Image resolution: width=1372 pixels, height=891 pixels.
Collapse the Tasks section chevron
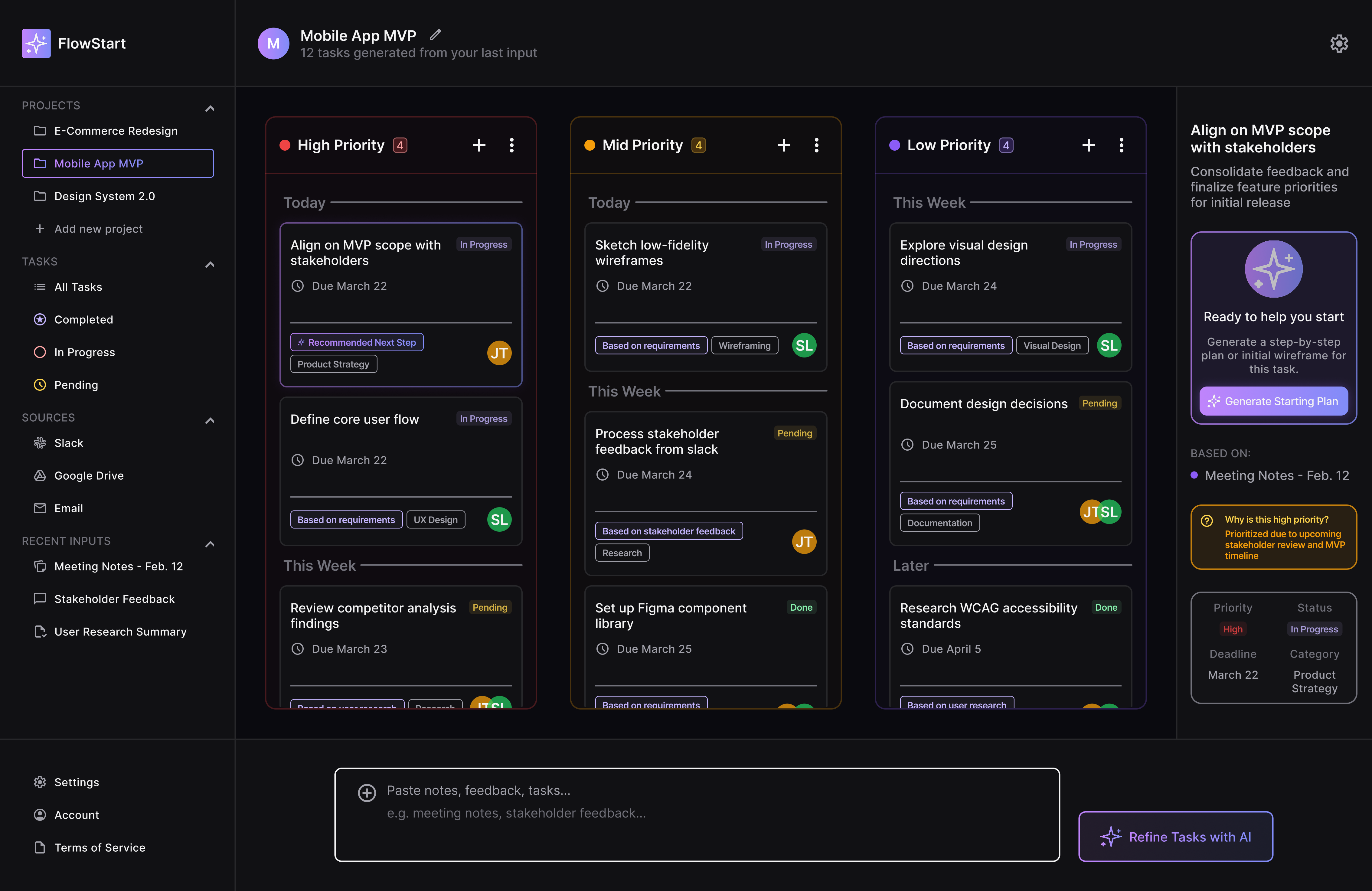point(210,265)
